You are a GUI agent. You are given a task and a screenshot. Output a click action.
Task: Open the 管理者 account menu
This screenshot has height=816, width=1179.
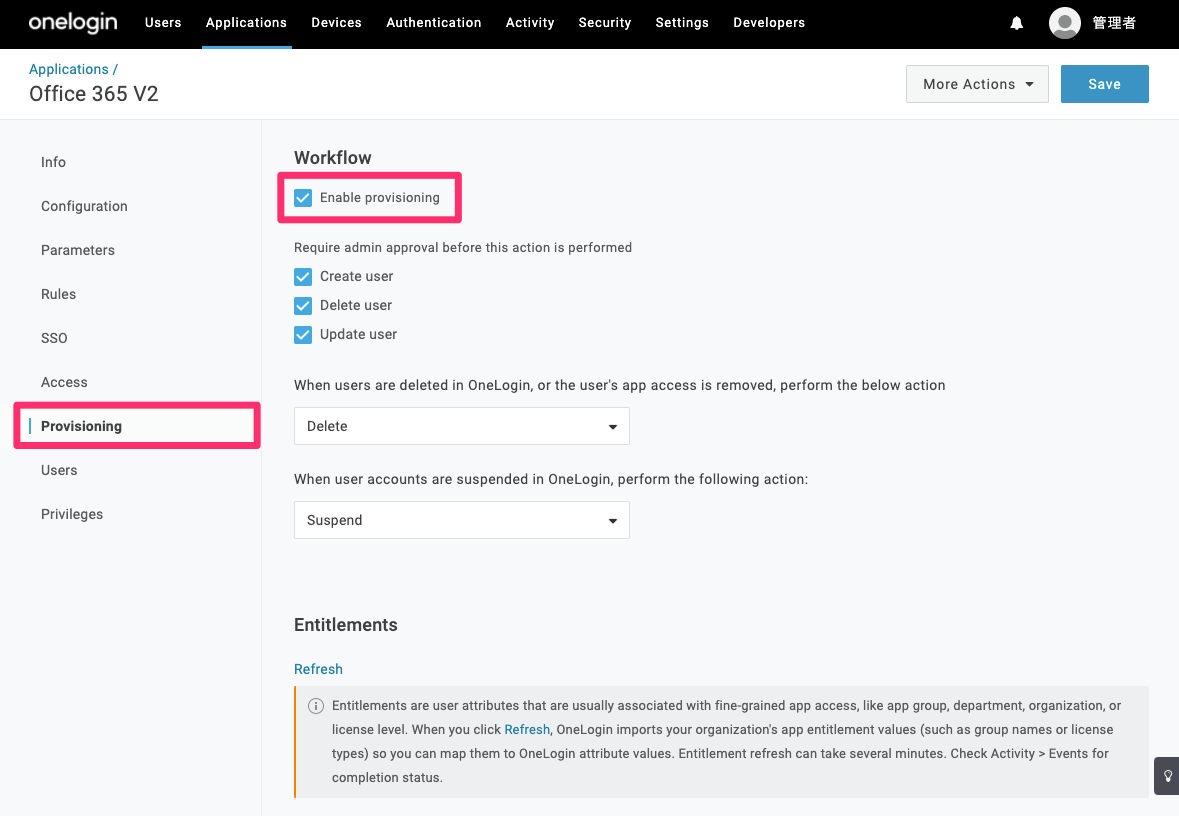(x=1114, y=23)
